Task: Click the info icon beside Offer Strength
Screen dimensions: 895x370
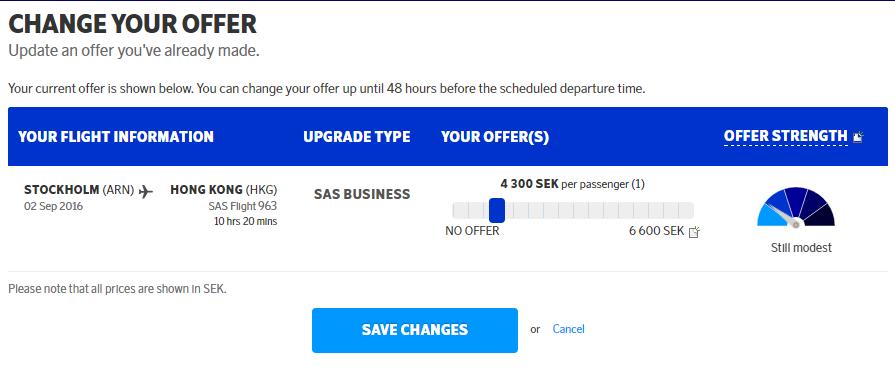Action: [x=858, y=137]
